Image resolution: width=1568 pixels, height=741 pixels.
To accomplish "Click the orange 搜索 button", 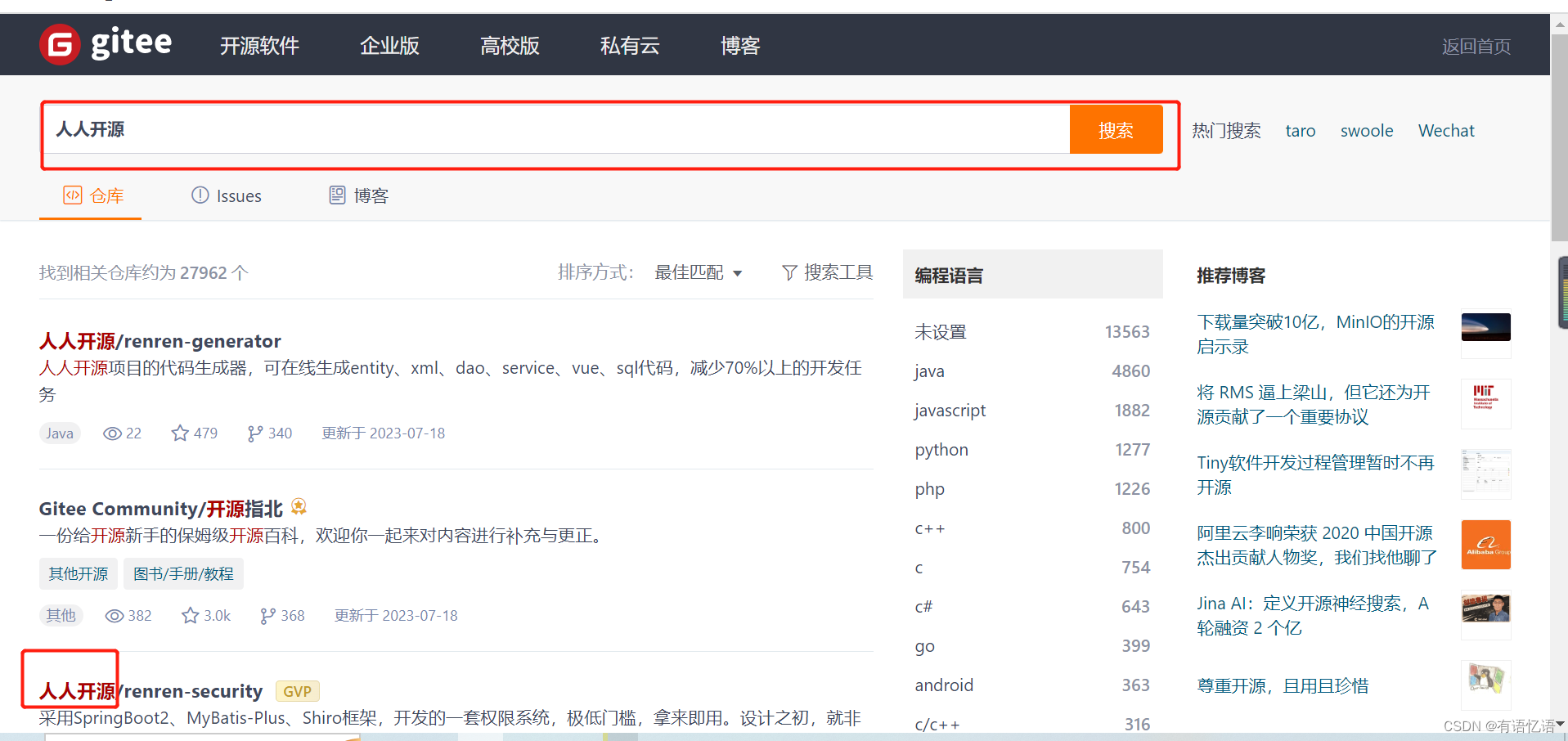I will point(1116,129).
